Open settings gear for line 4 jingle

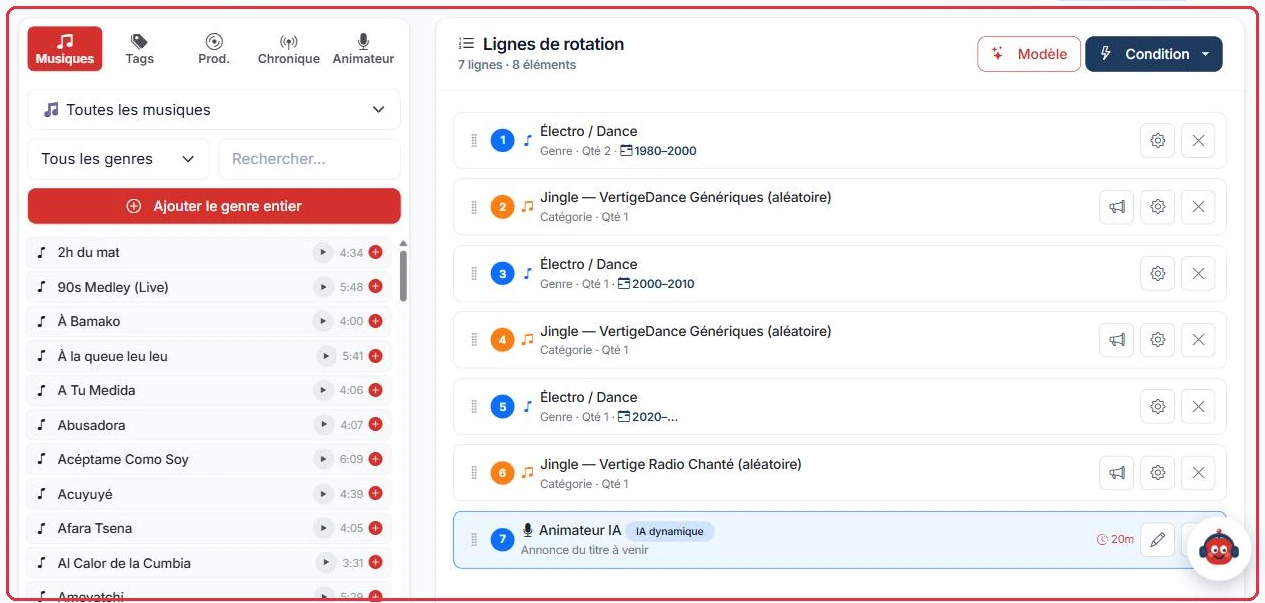pyautogui.click(x=1158, y=340)
